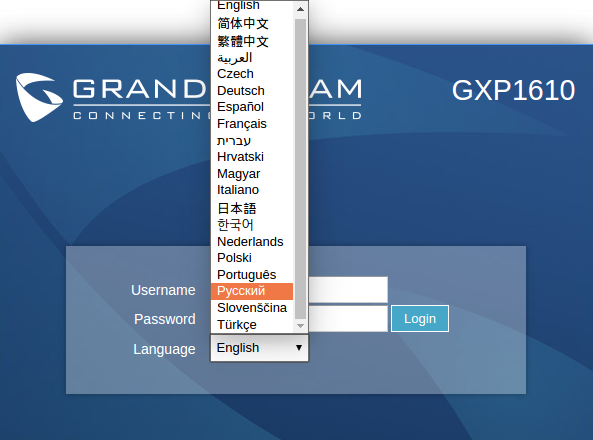
Task: Pick Português from the language list
Action: (x=252, y=275)
